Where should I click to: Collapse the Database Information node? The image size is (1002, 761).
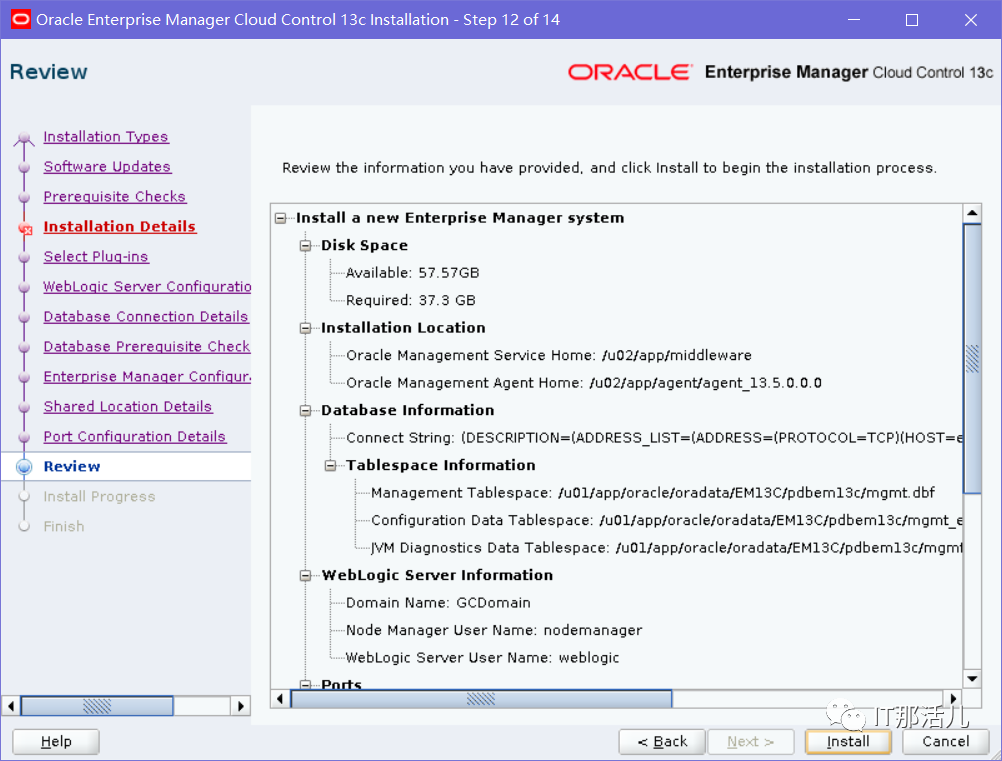click(305, 411)
